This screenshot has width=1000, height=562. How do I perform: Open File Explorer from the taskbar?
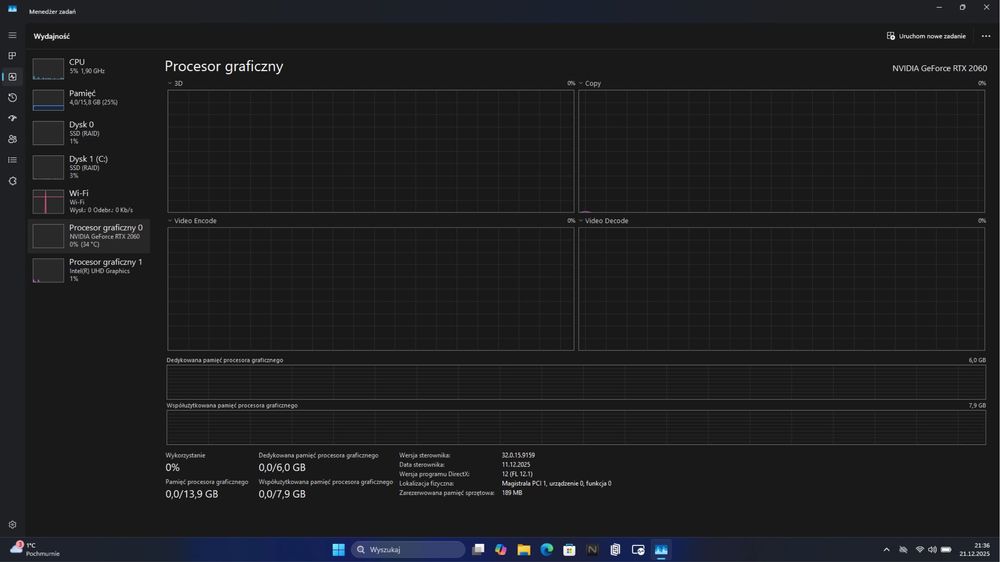(524, 549)
